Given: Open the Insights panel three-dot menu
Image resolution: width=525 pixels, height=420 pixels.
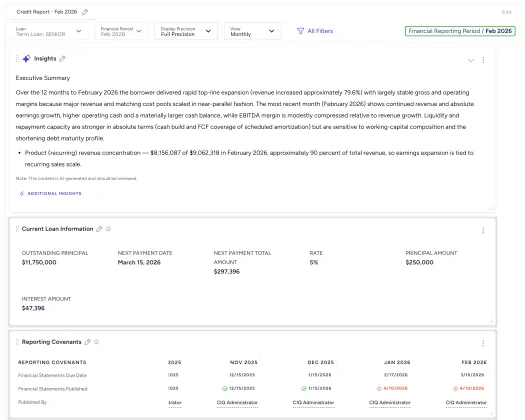Looking at the screenshot, I should 483,60.
